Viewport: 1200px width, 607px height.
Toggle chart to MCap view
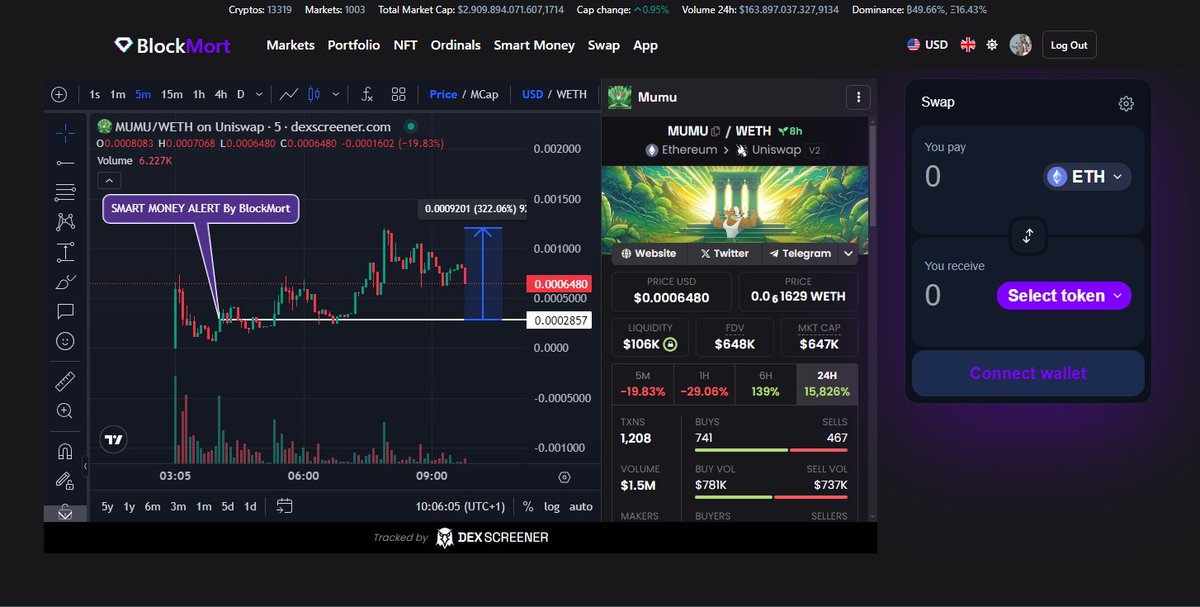pos(484,94)
